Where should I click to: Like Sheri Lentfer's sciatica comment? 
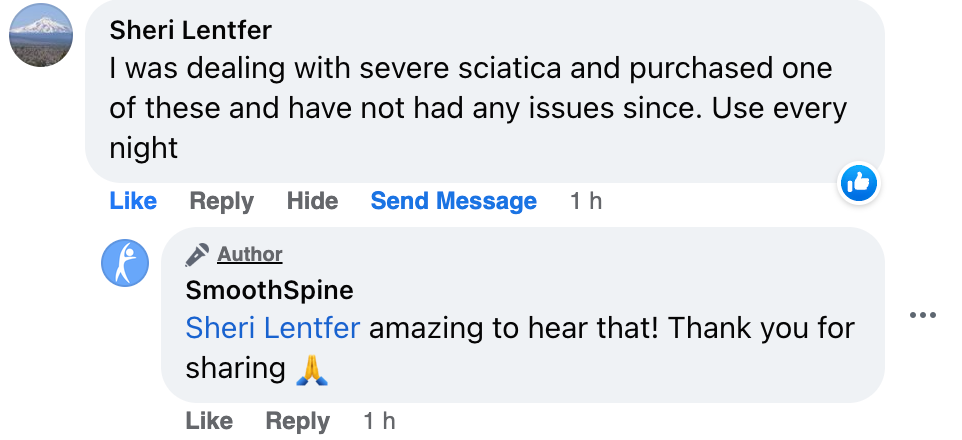click(x=133, y=201)
